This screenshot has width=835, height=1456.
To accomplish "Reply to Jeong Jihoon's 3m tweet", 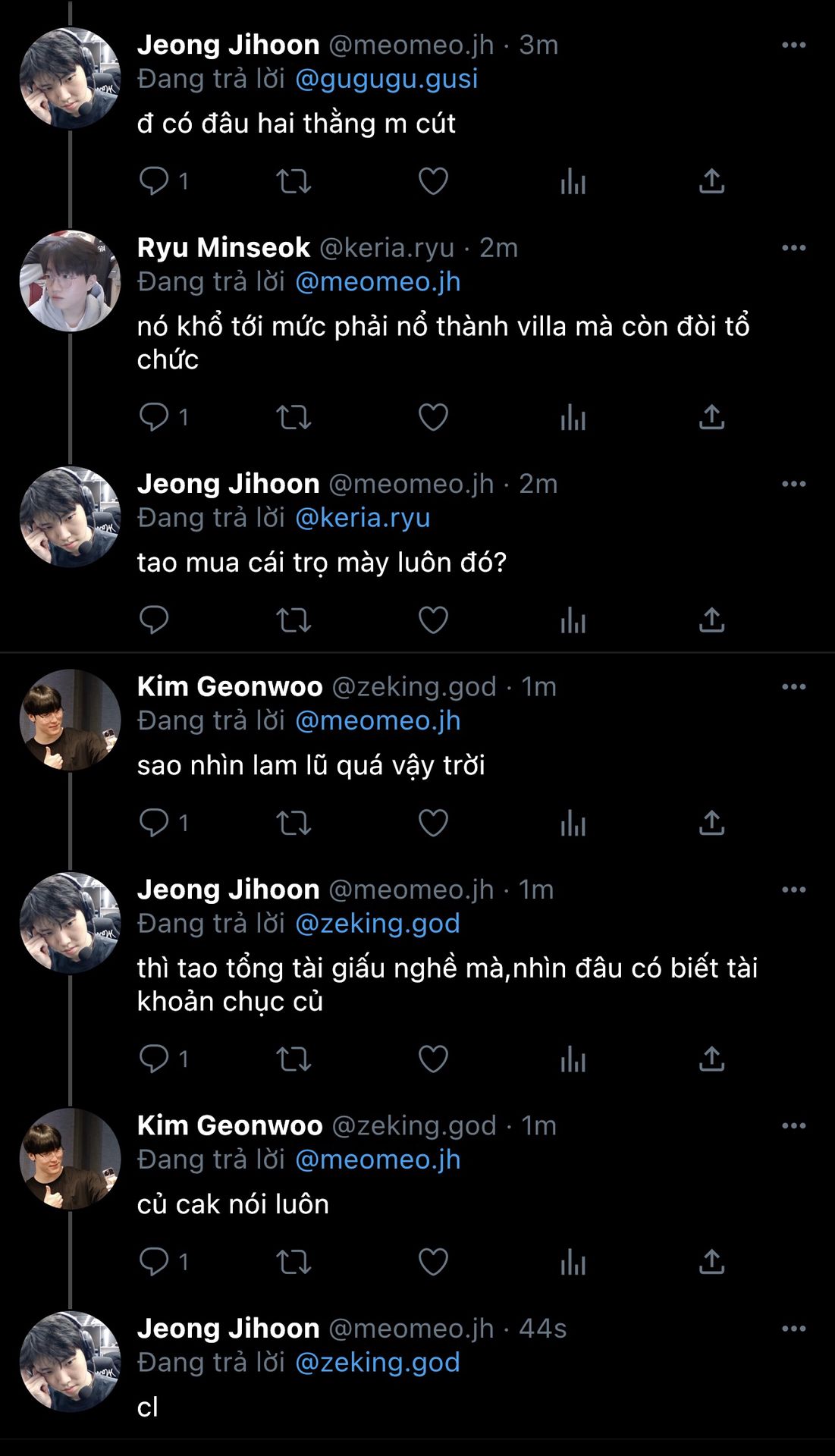I will [154, 181].
